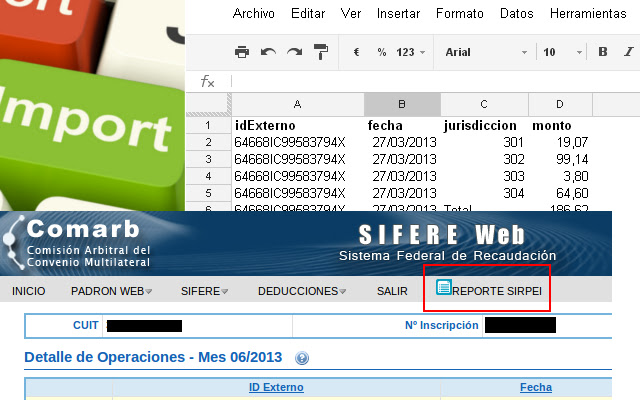The width and height of the screenshot is (640, 400).
Task: Open the Archivo menu
Action: (x=253, y=13)
